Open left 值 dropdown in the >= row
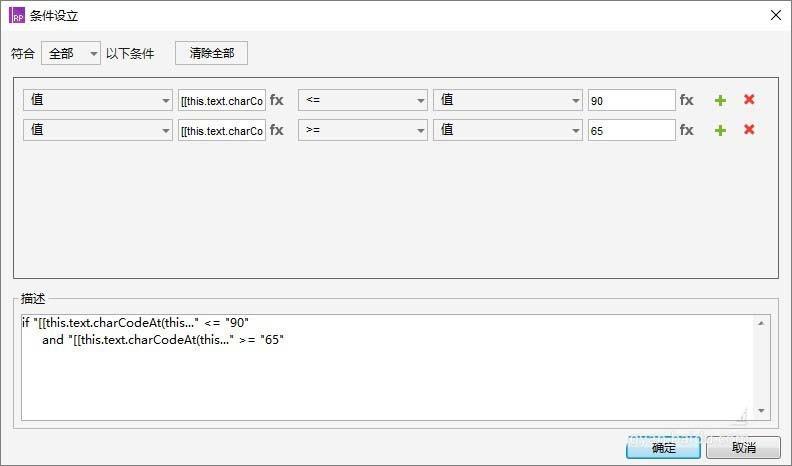This screenshot has height=466, width=792. coord(98,130)
